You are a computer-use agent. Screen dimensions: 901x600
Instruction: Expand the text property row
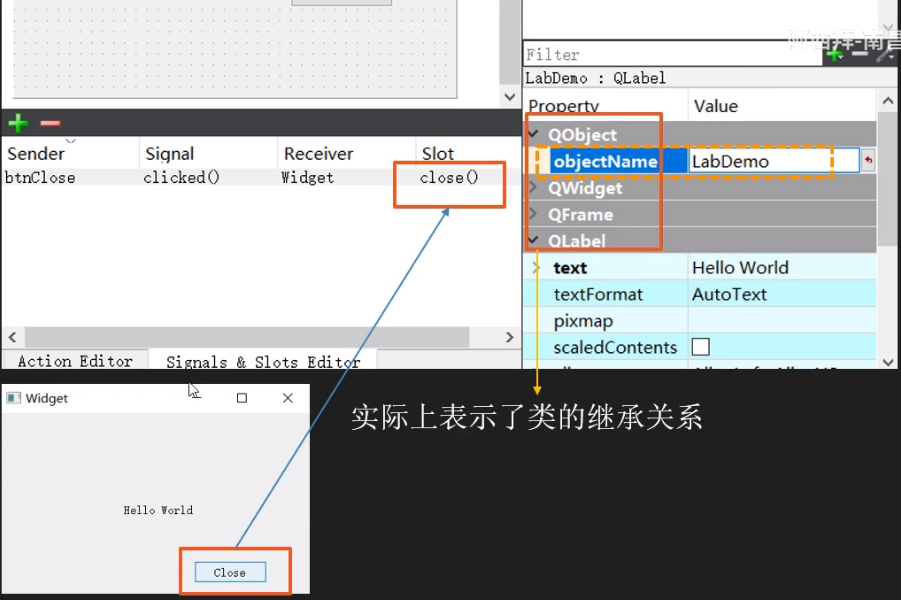click(x=537, y=268)
